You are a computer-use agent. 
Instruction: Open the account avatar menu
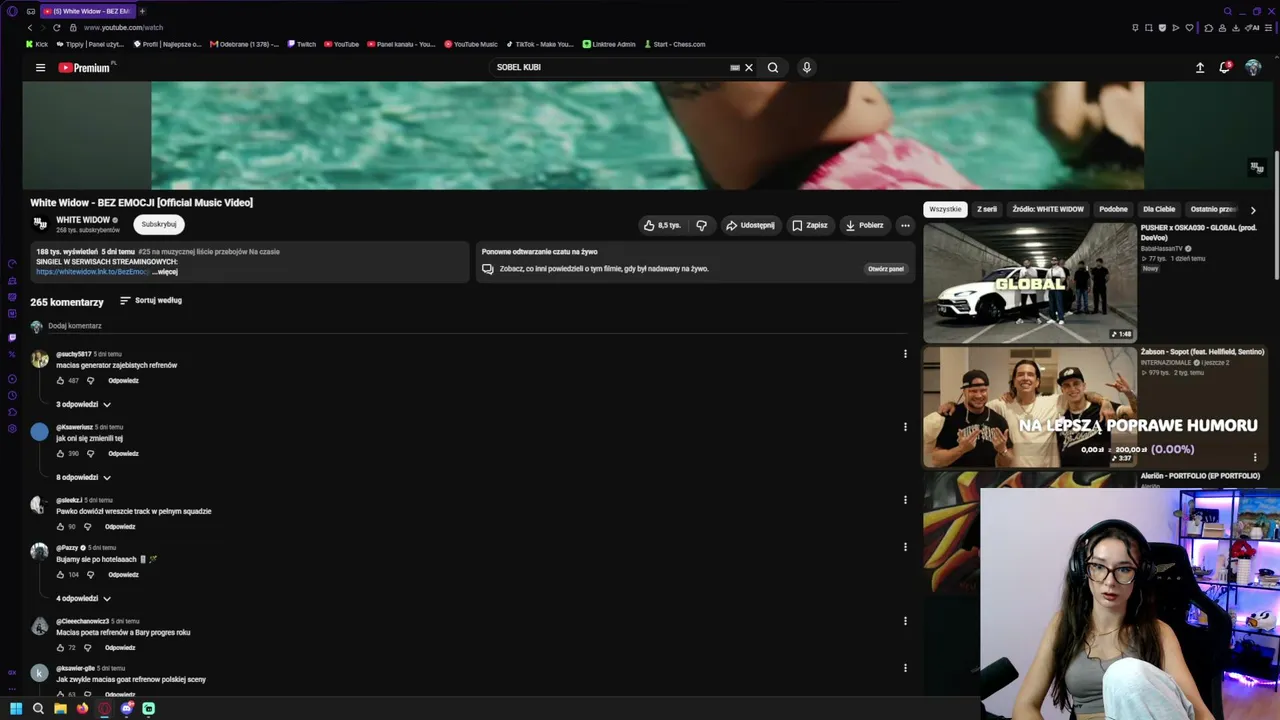click(1253, 68)
